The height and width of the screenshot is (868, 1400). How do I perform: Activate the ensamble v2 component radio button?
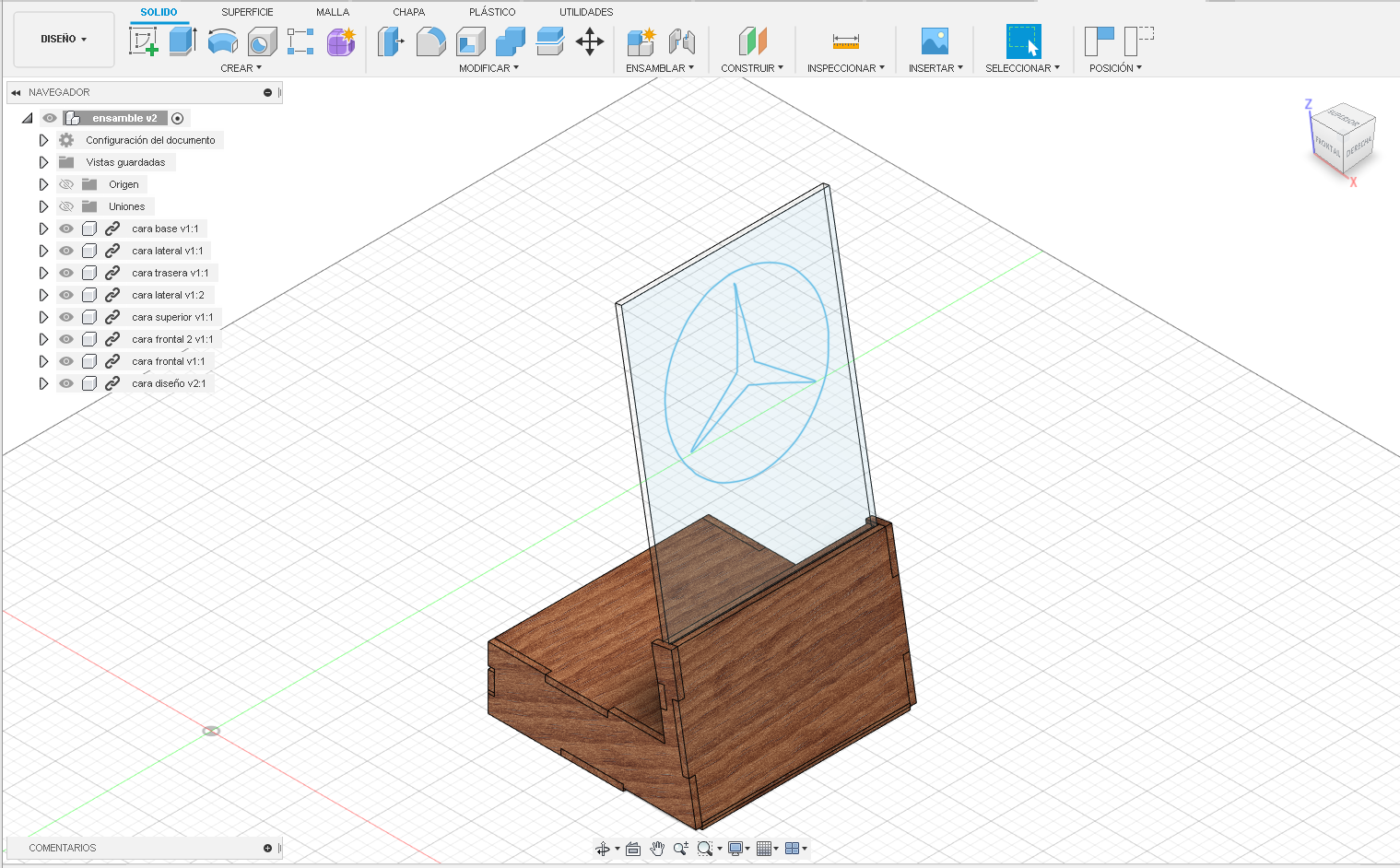(x=178, y=118)
